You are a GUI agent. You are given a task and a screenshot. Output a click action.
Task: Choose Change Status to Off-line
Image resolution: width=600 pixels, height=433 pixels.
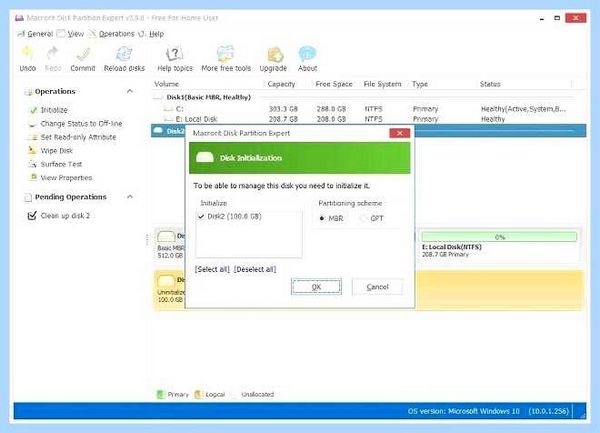click(81, 124)
